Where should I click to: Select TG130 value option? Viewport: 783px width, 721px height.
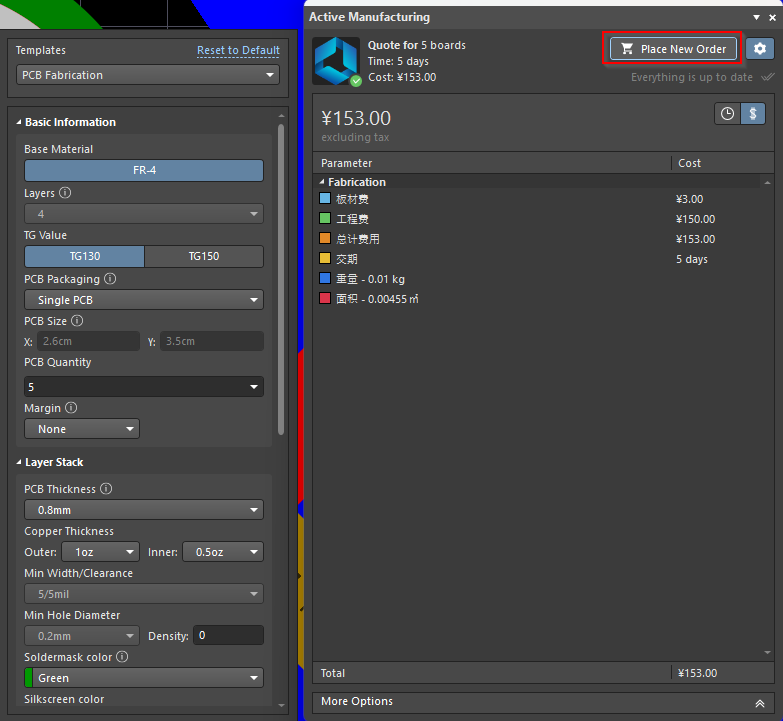tap(84, 256)
